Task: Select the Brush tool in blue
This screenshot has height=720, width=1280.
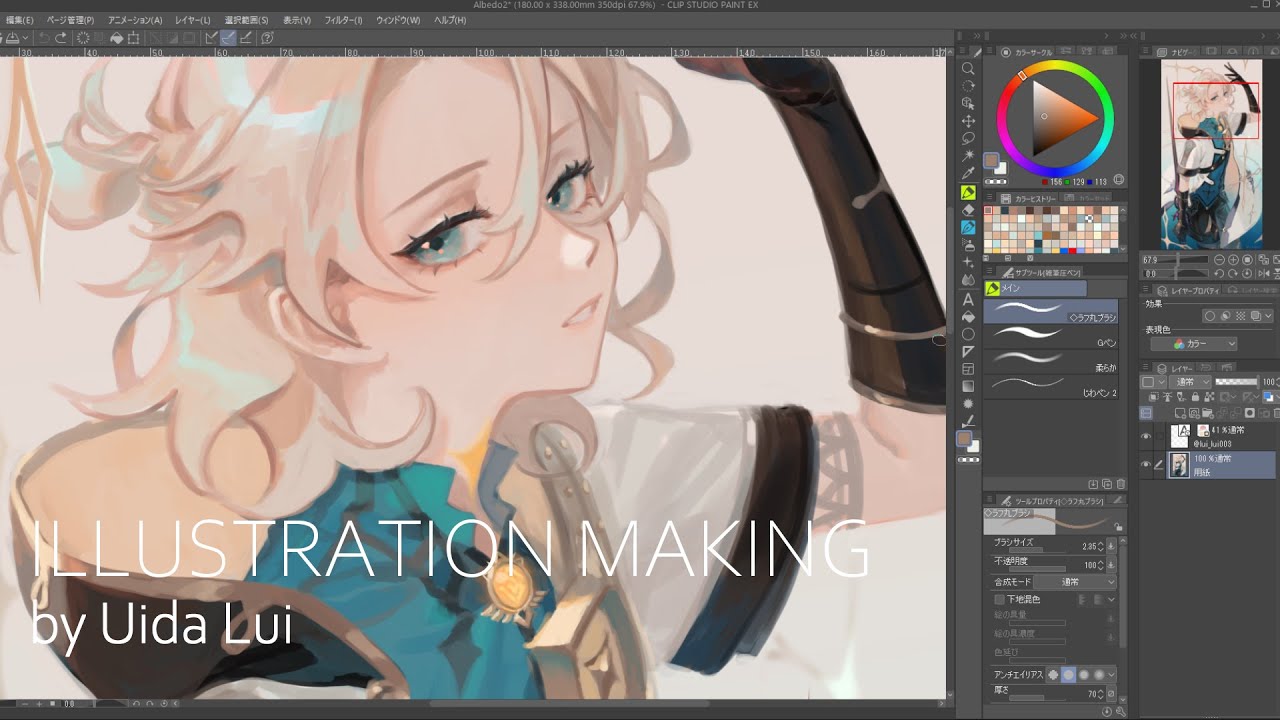Action: tap(968, 228)
